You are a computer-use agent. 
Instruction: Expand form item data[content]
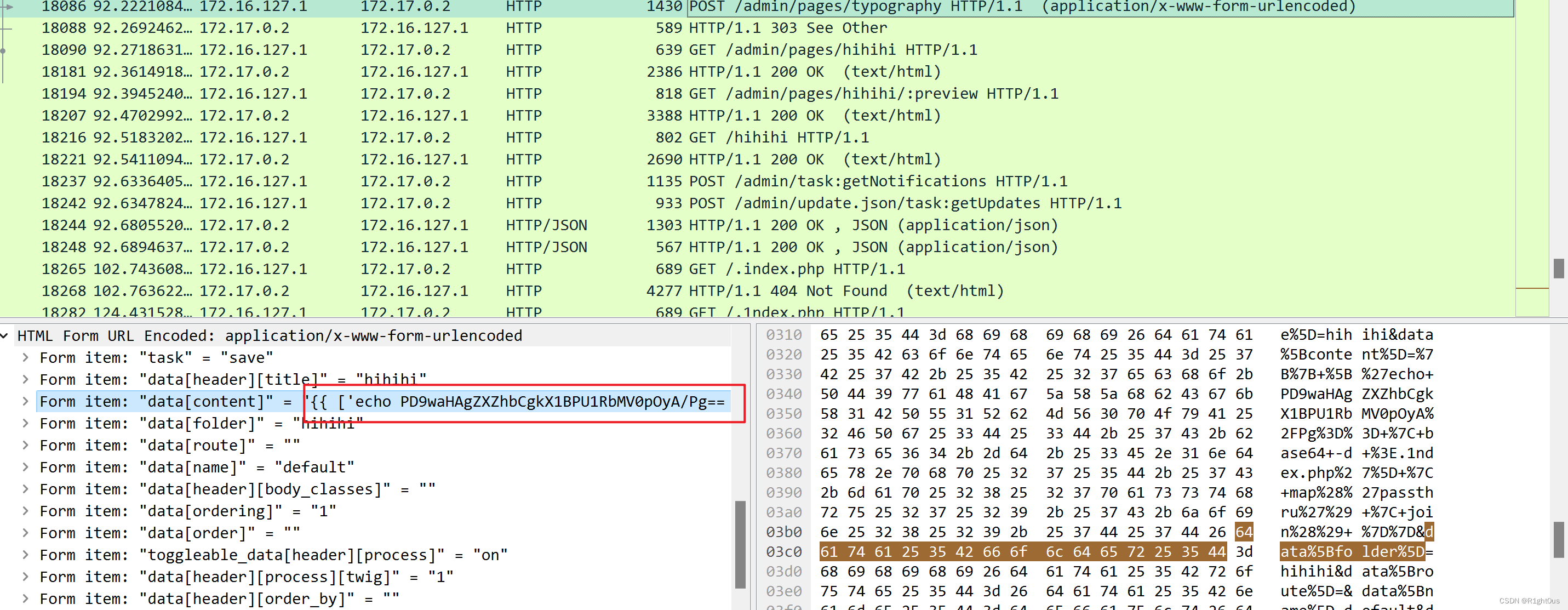[x=26, y=401]
